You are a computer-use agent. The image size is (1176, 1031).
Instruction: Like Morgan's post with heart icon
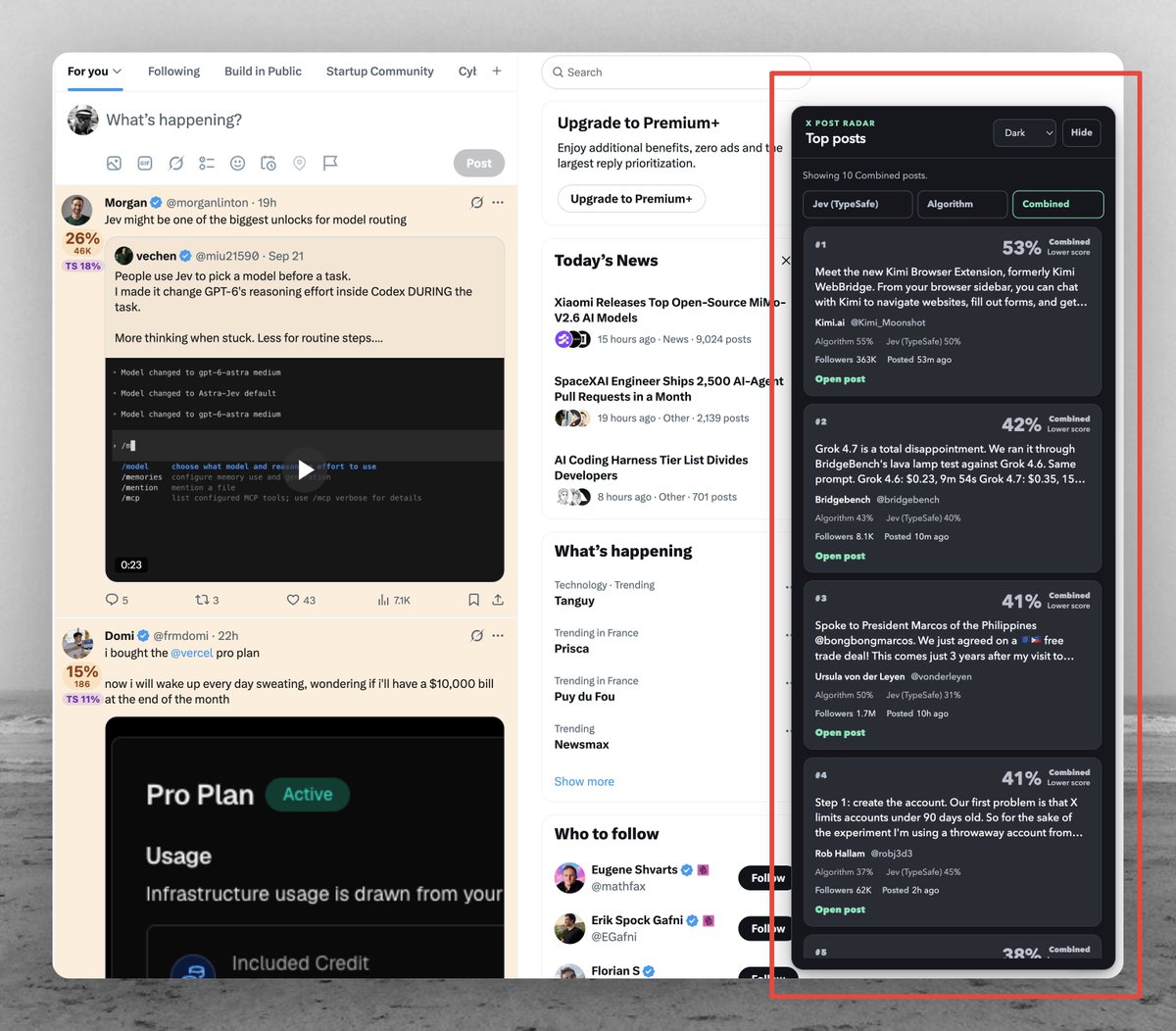click(x=293, y=600)
